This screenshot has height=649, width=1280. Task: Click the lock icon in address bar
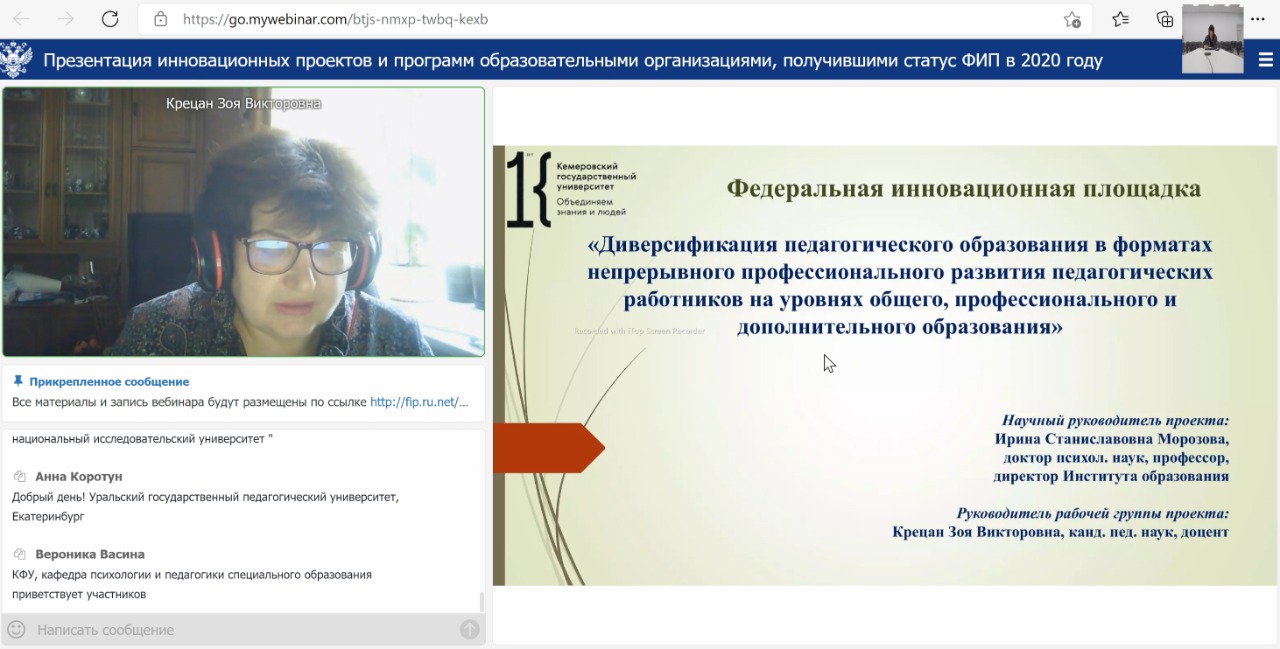coord(160,19)
